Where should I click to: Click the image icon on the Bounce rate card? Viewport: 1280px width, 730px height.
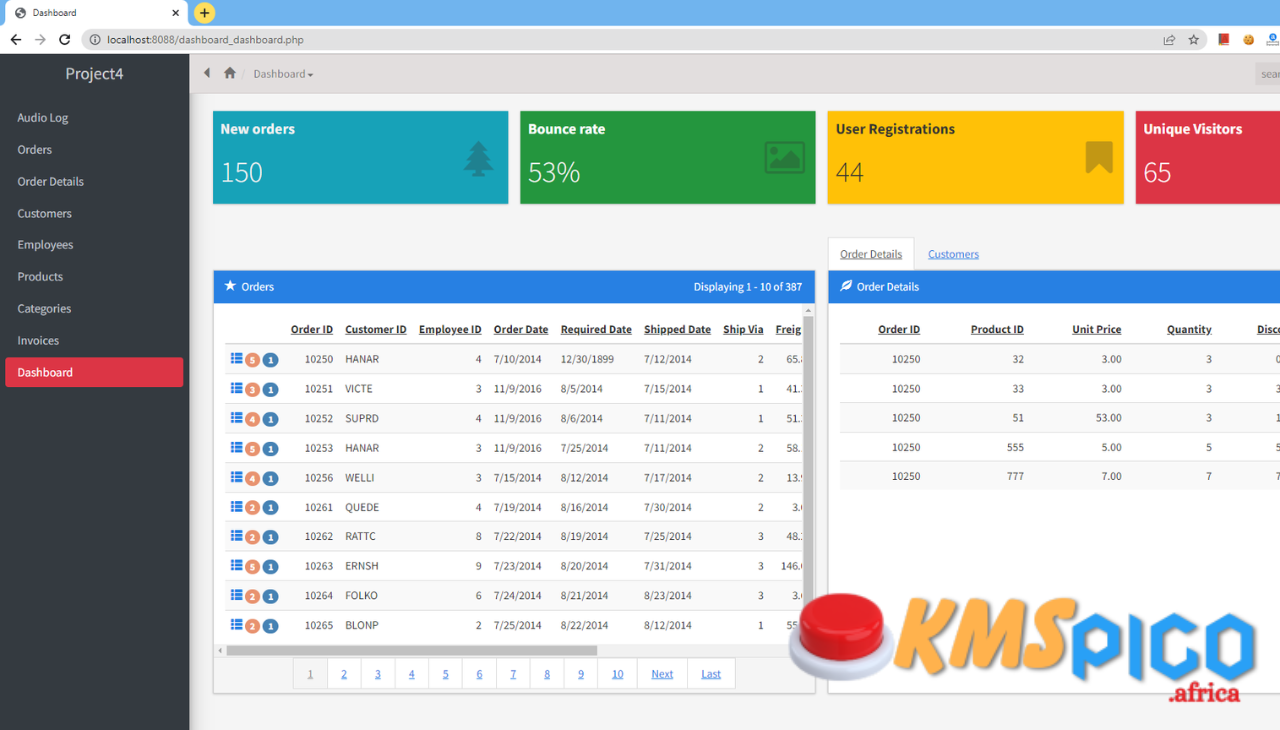[x=785, y=158]
